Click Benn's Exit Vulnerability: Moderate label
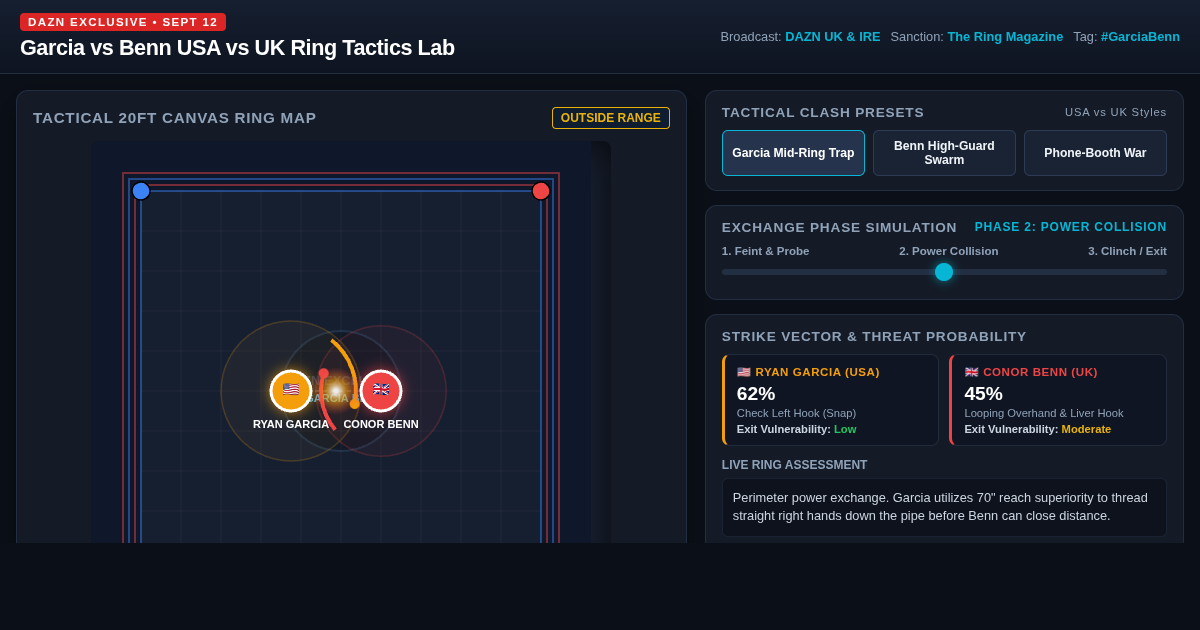1200x630 pixels. [1038, 429]
